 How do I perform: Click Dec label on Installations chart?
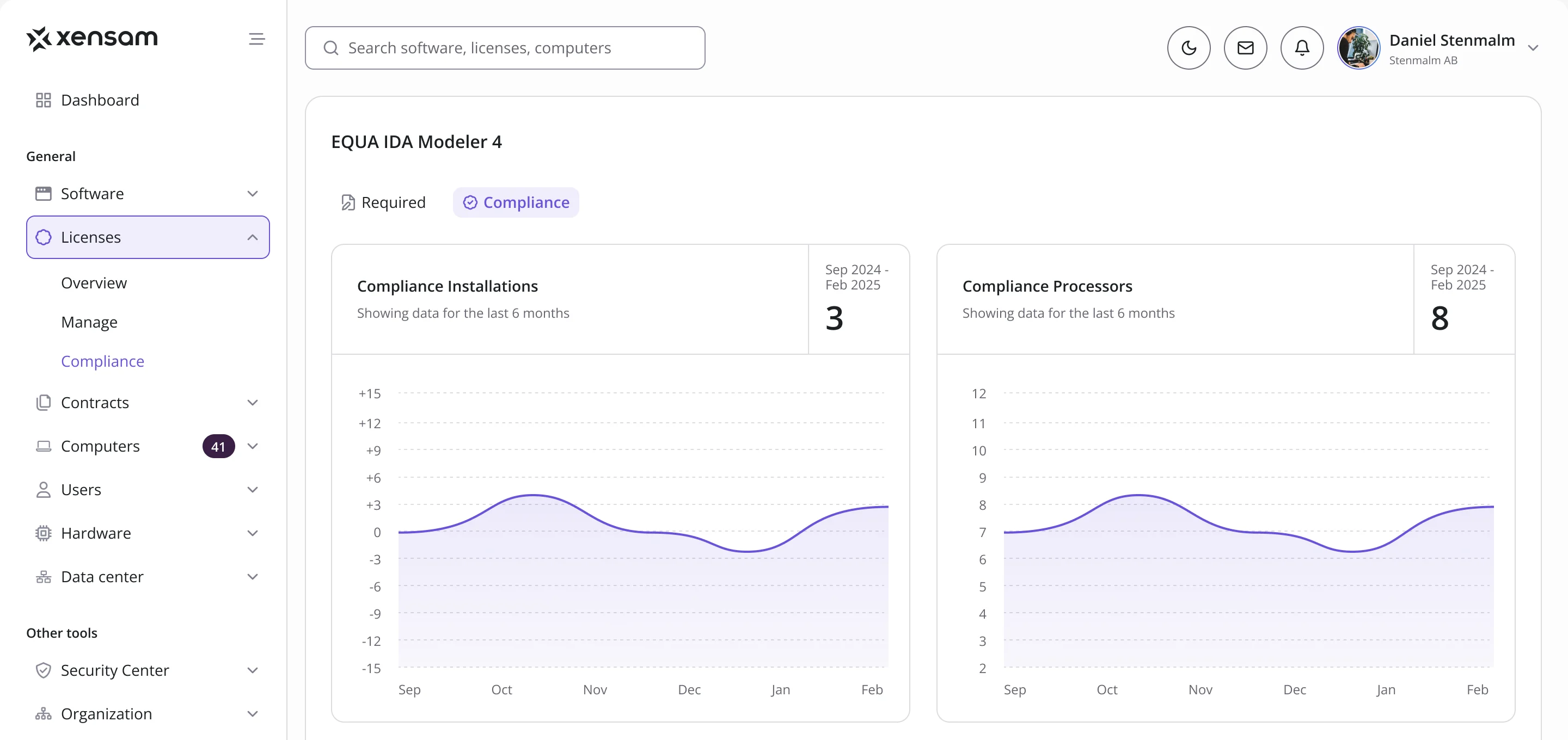pyautogui.click(x=689, y=689)
